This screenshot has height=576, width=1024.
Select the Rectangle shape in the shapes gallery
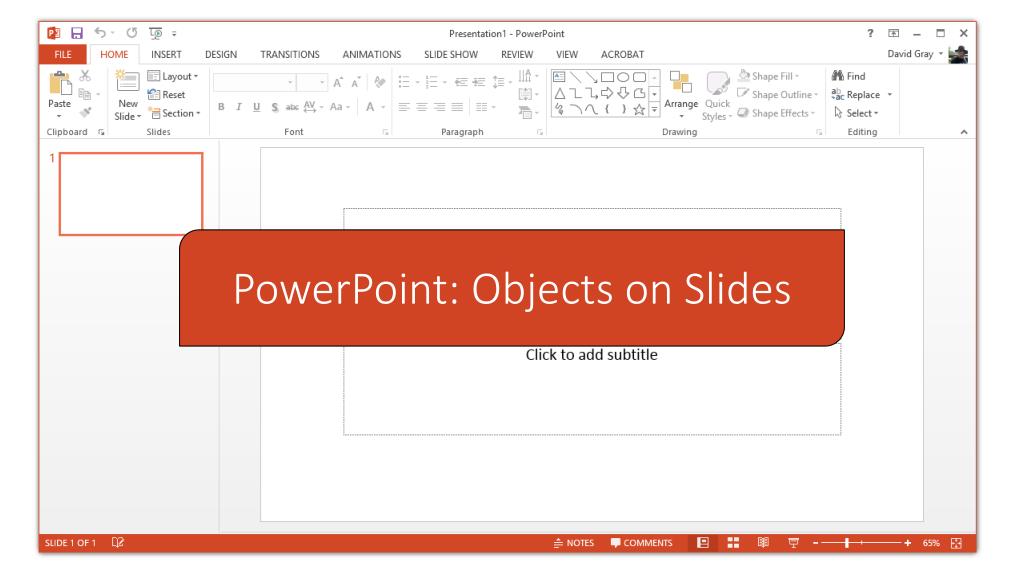coord(607,77)
